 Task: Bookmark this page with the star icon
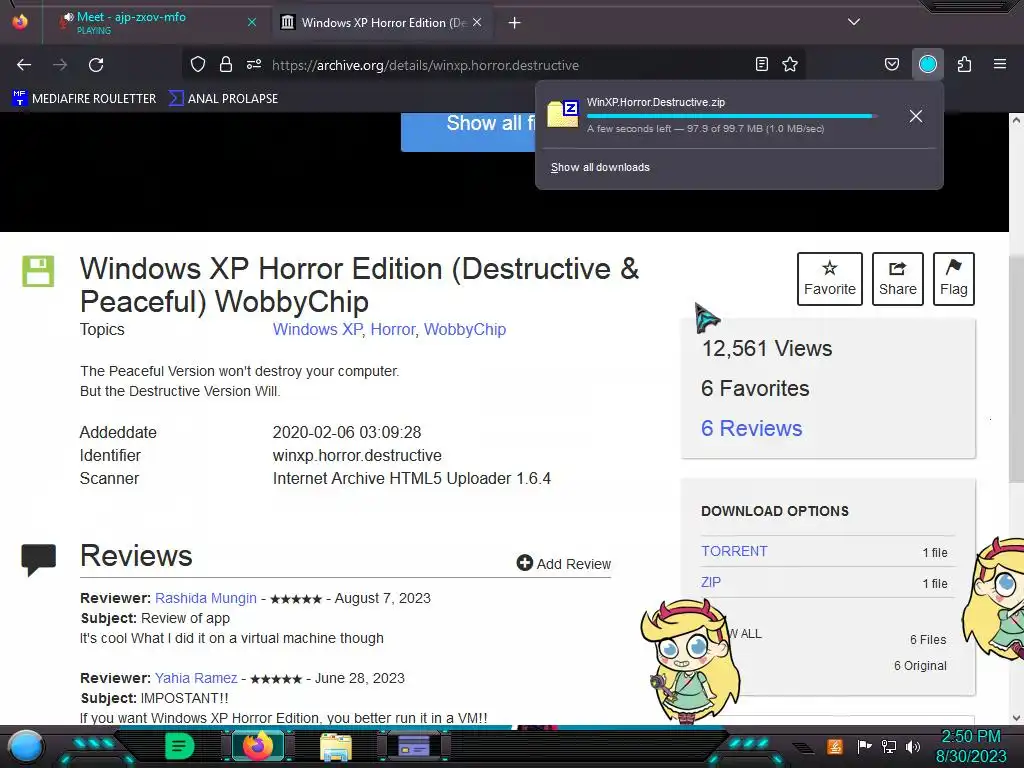coord(790,65)
